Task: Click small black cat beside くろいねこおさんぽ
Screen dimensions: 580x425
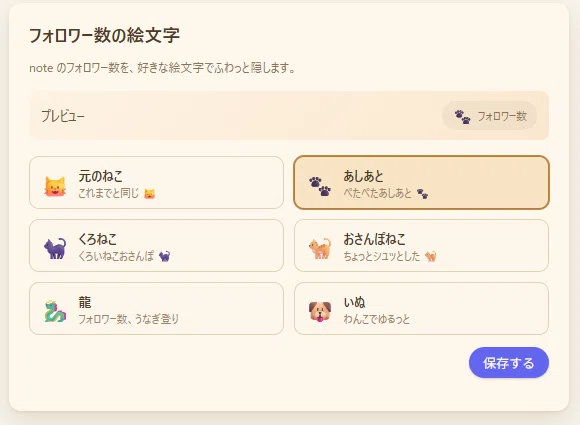Action: 165,256
